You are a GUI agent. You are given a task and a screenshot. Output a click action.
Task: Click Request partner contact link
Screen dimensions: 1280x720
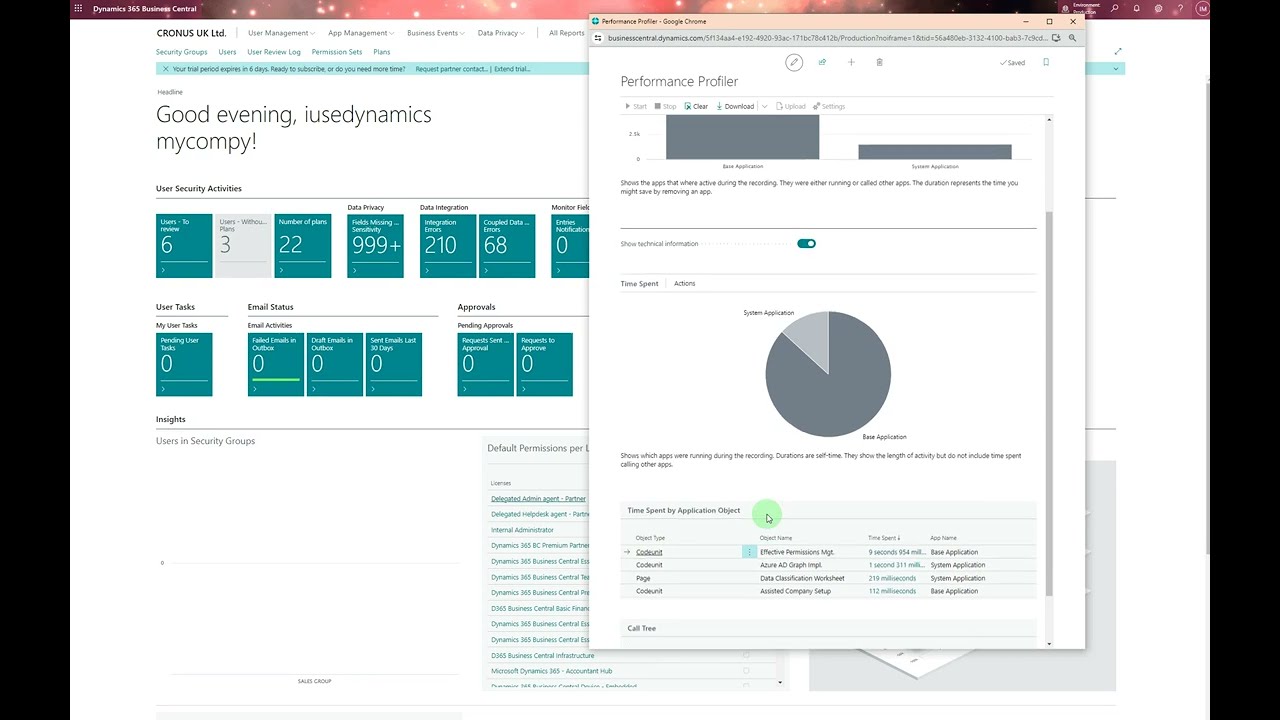[452, 69]
